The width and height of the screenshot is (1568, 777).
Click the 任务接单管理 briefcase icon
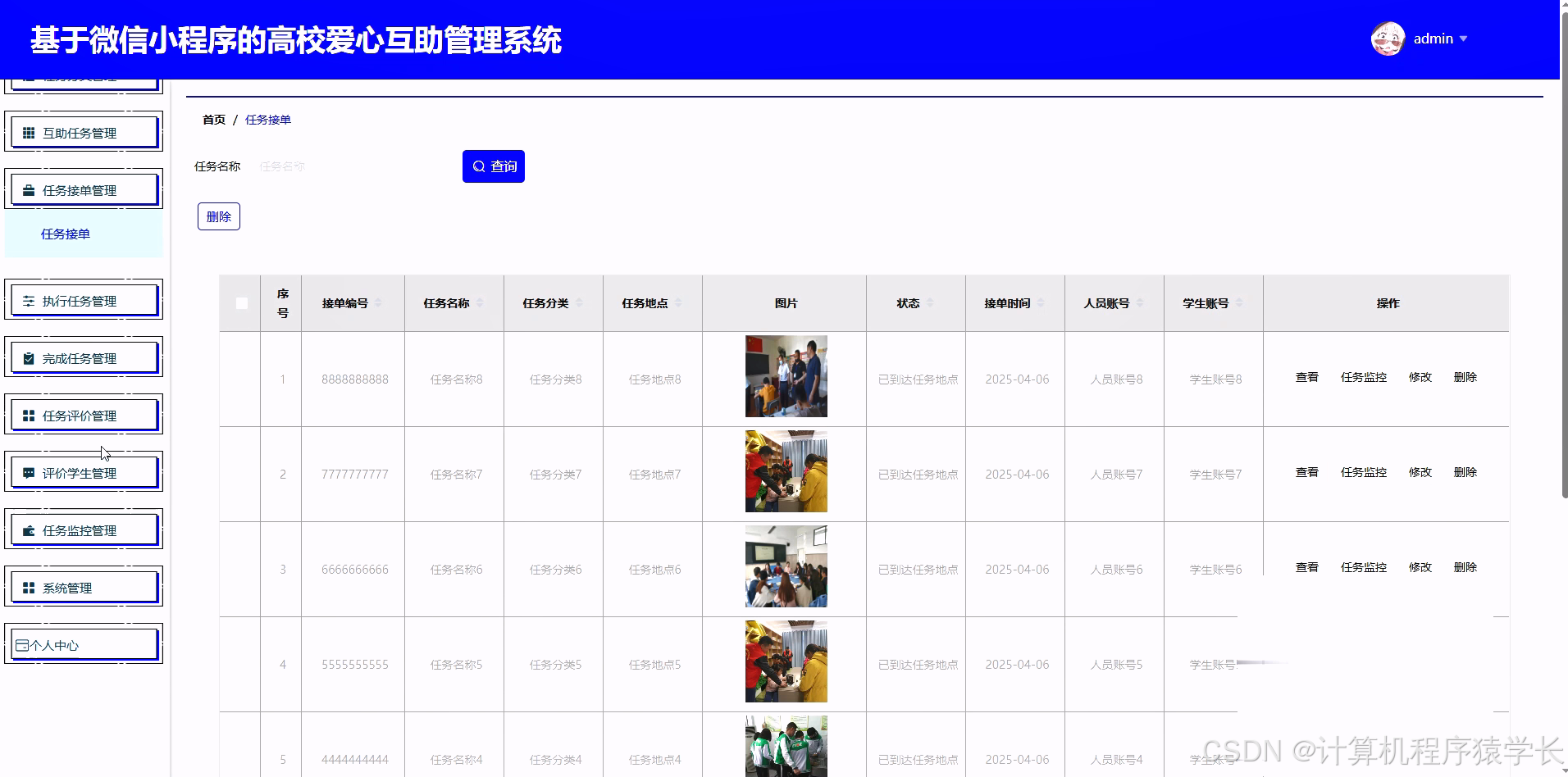click(29, 189)
